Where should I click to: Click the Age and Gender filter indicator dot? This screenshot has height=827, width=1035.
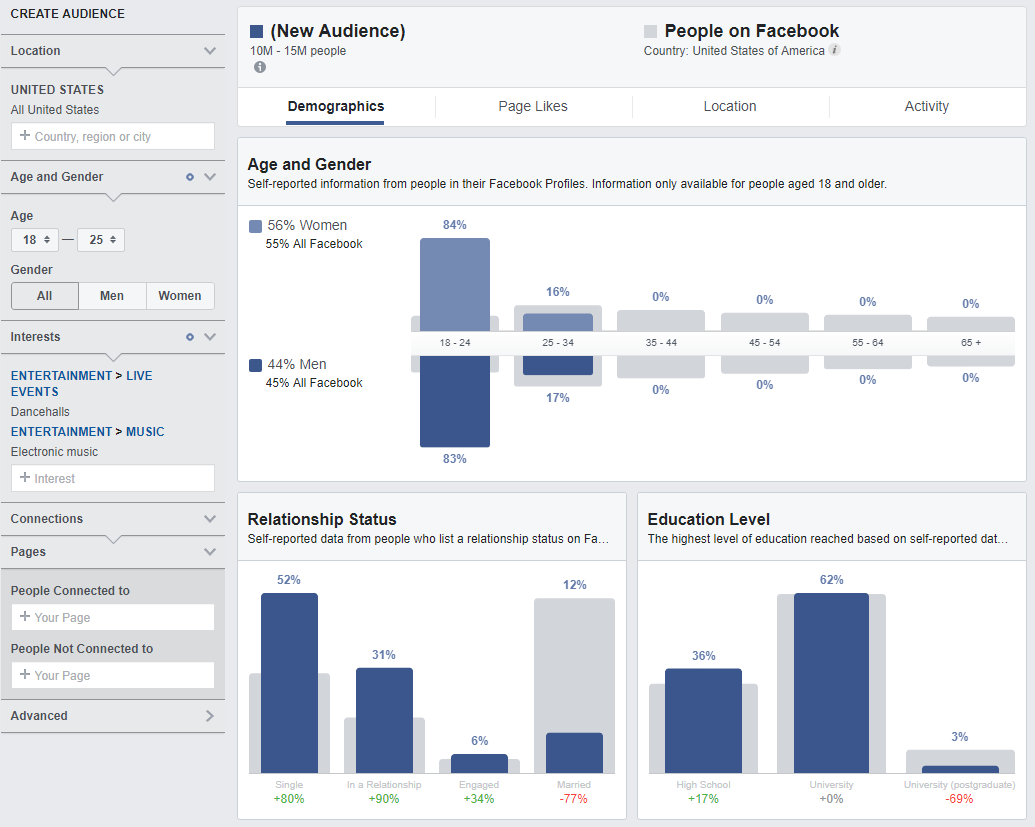click(x=189, y=177)
